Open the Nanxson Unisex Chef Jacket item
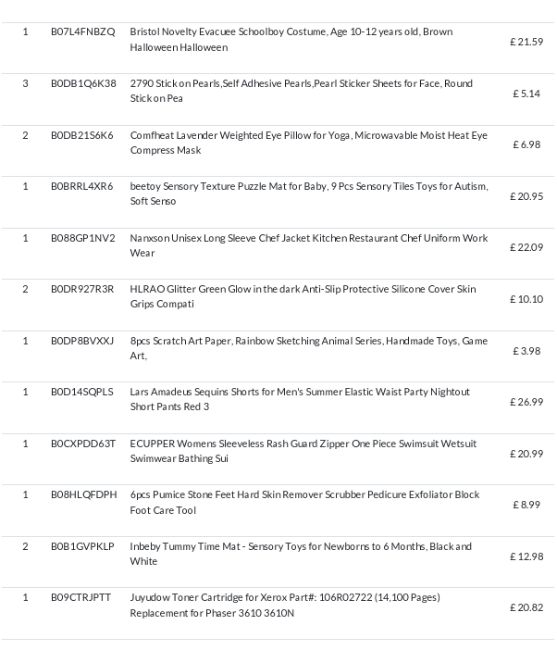The width and height of the screenshot is (557, 650). (x=309, y=245)
